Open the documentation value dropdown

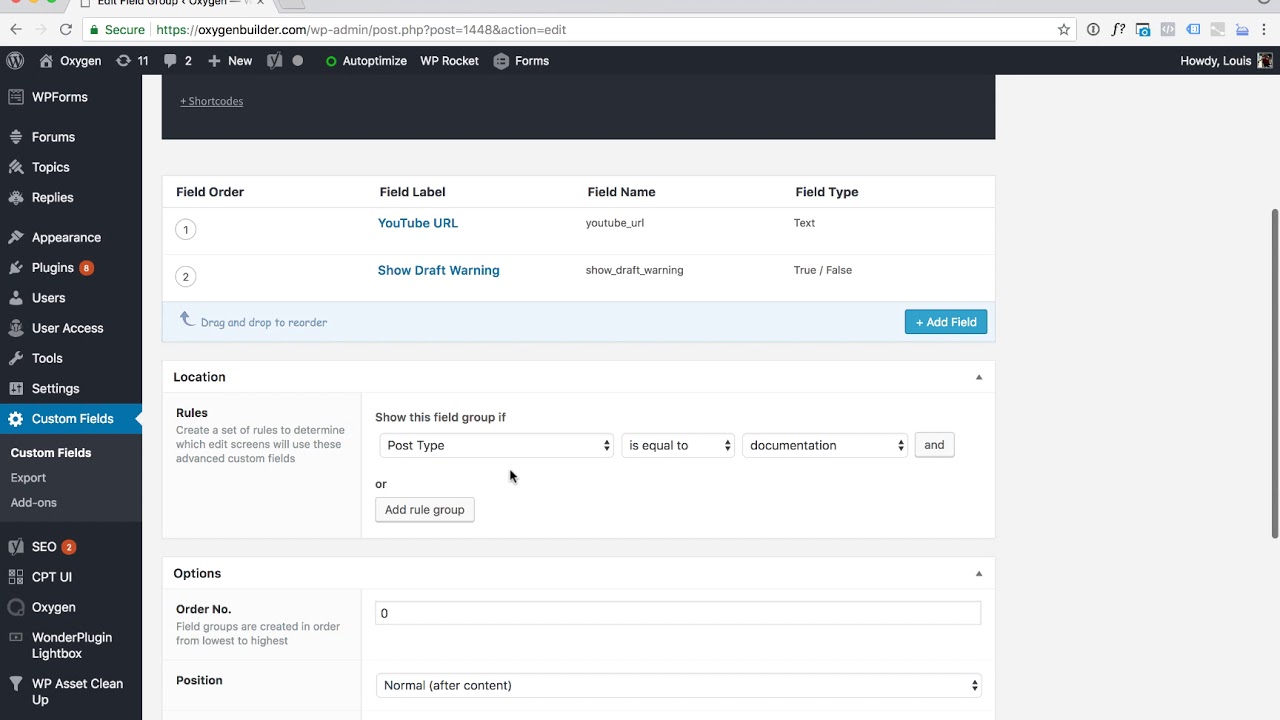coord(825,445)
